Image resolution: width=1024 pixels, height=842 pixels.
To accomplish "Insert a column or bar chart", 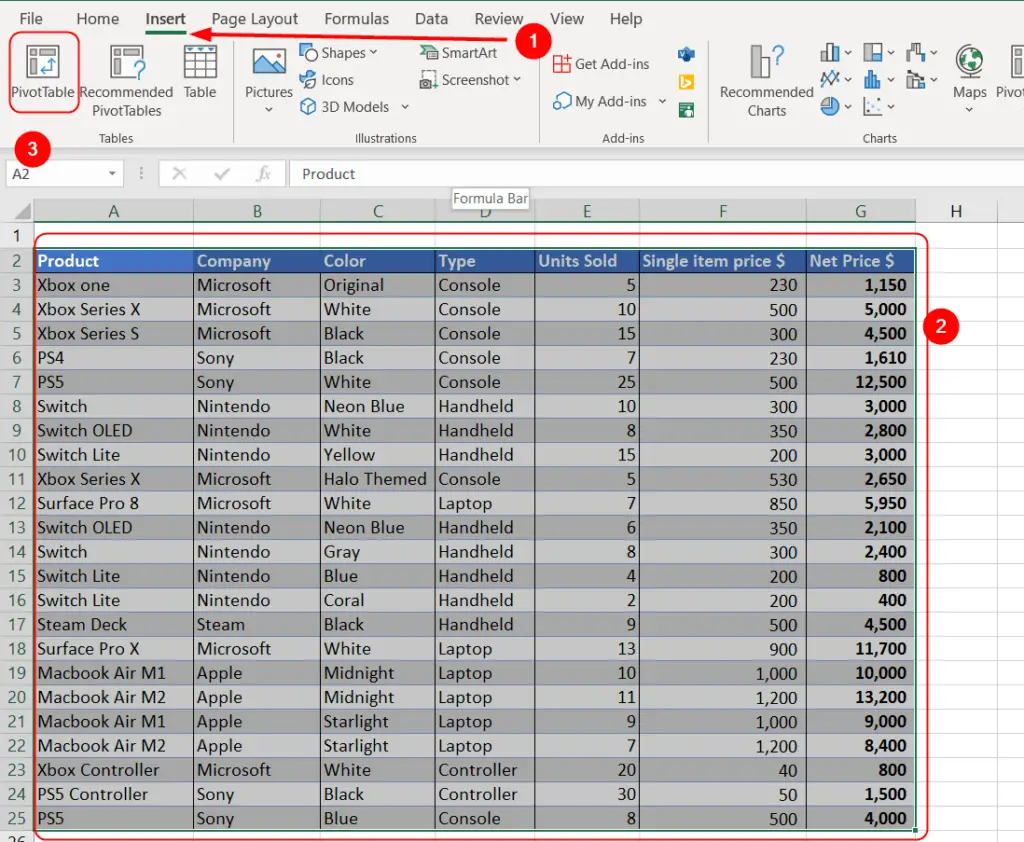I will 830,52.
